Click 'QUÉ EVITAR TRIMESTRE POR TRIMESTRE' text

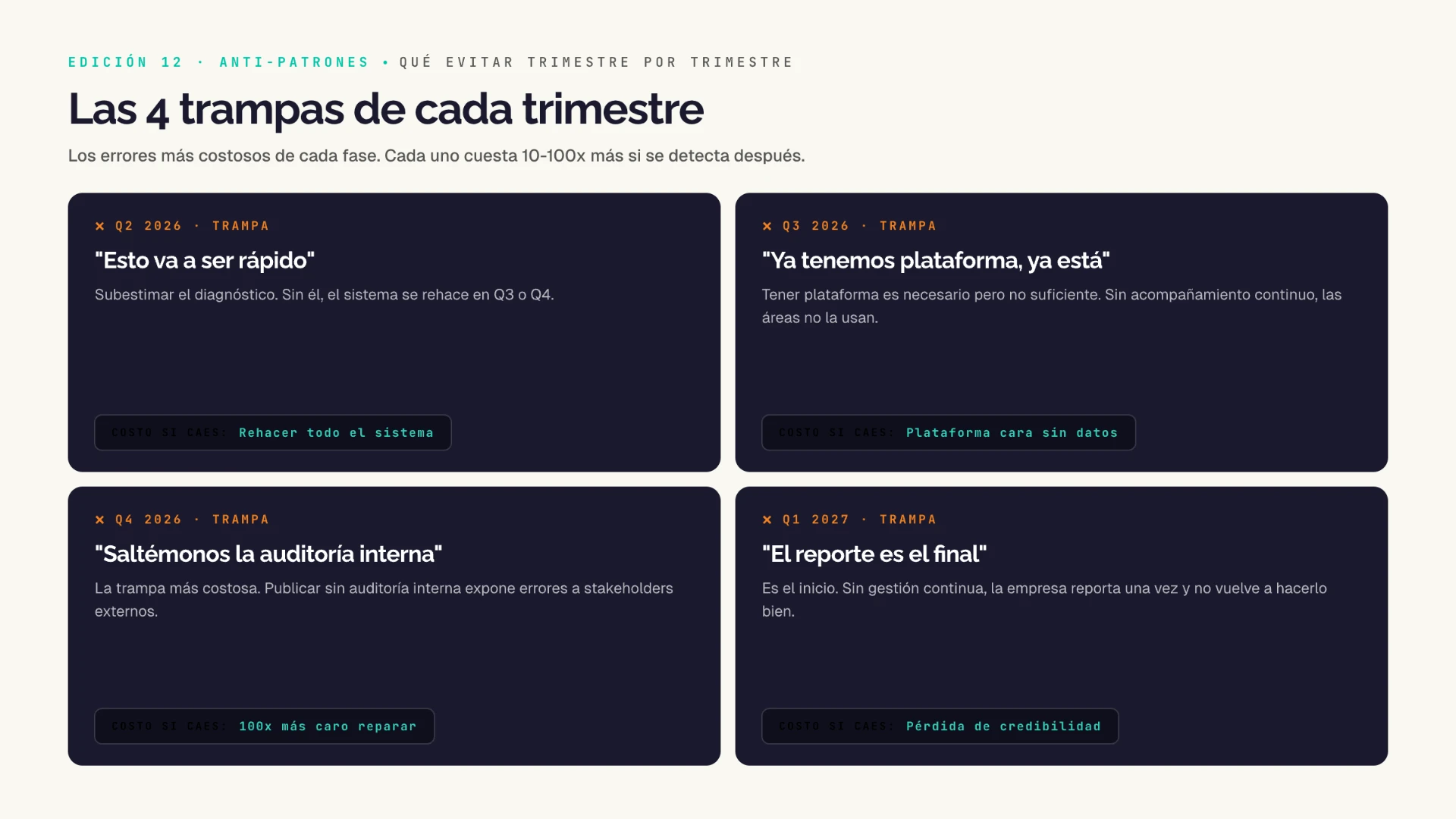coord(596,62)
